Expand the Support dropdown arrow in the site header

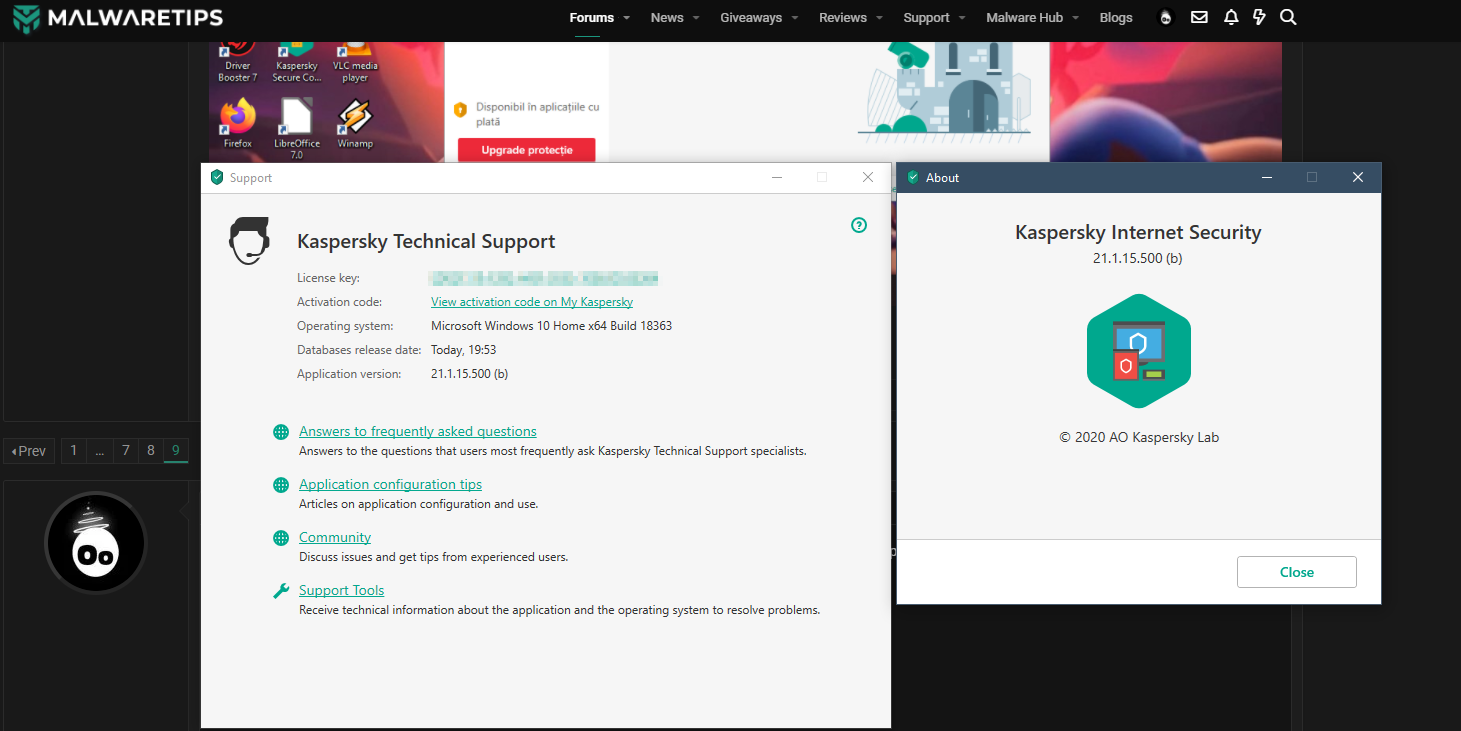(x=962, y=18)
